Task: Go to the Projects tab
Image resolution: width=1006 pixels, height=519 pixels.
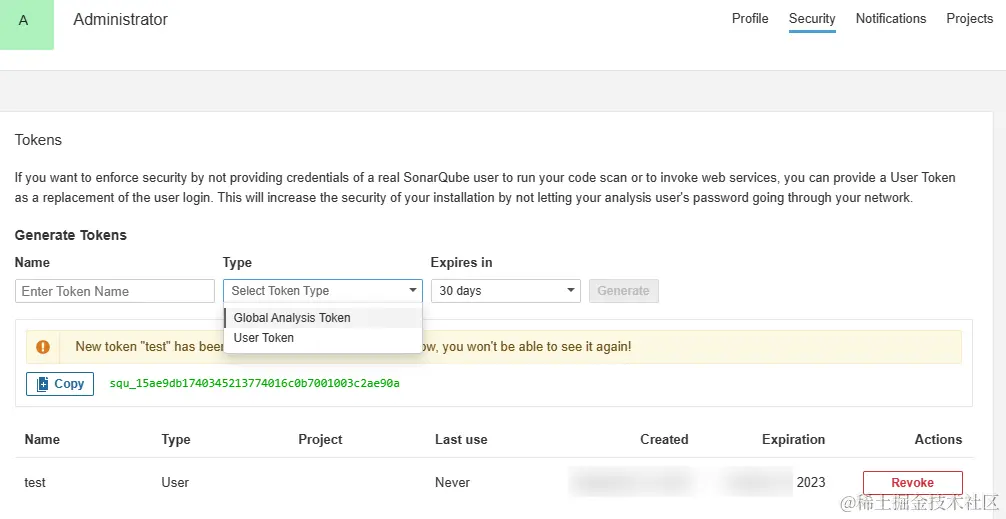Action: (969, 19)
